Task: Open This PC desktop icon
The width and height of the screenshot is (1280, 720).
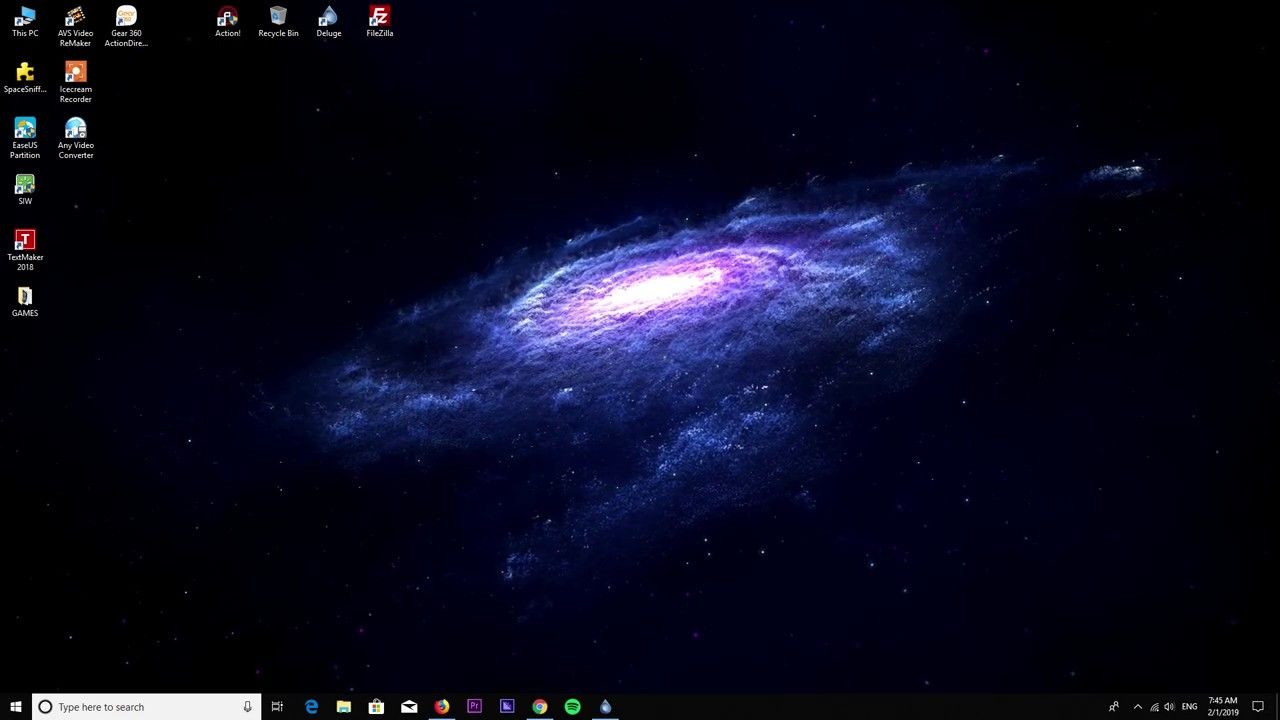Action: click(25, 22)
